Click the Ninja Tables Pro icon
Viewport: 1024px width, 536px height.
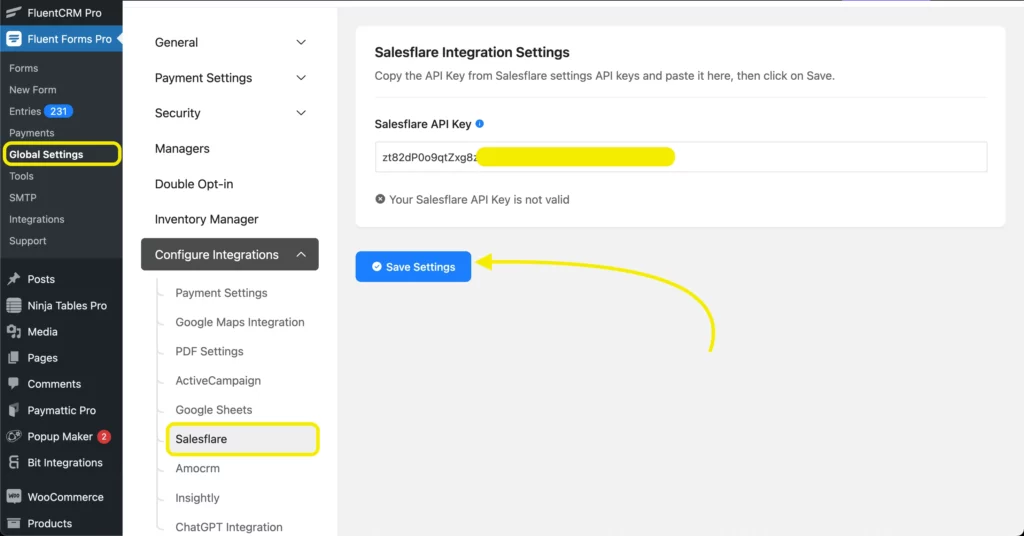[x=14, y=306]
